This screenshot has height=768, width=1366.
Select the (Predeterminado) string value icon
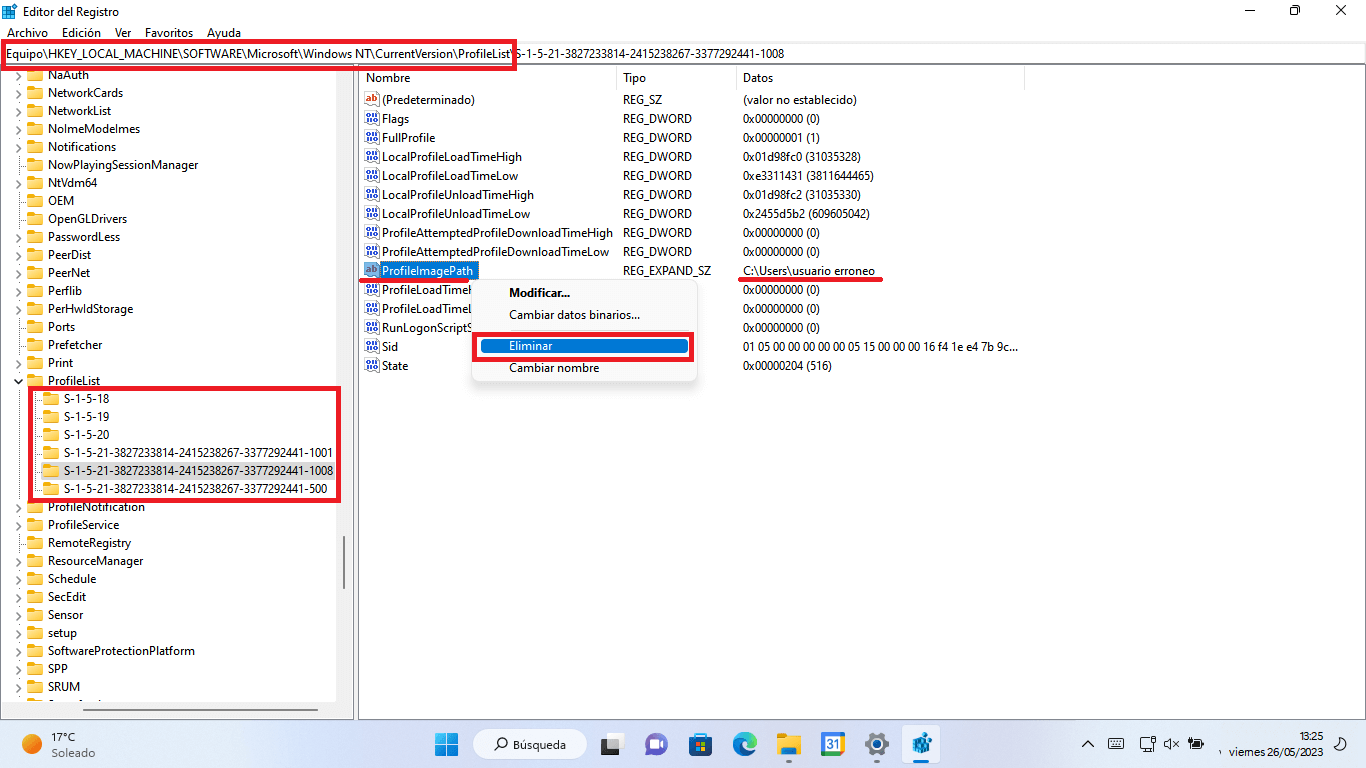click(372, 100)
